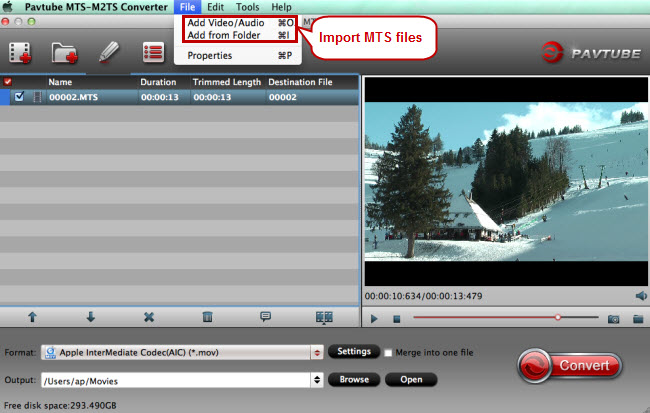Open the Tools menu
This screenshot has height=413, width=650.
tap(247, 7)
